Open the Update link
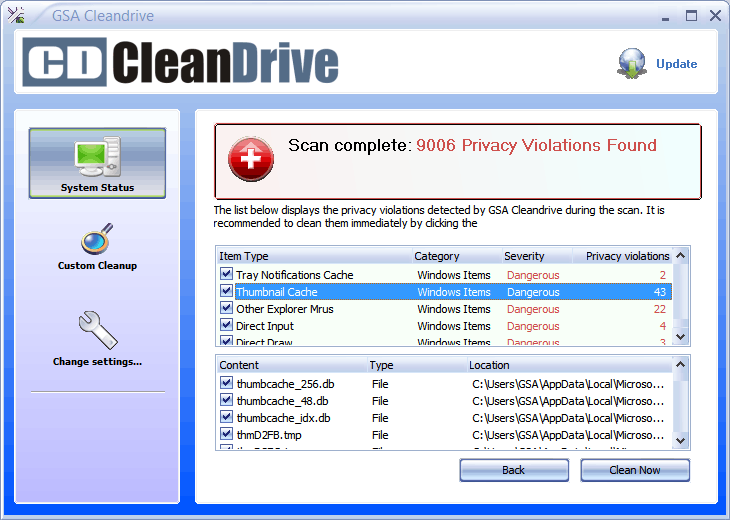 [676, 64]
